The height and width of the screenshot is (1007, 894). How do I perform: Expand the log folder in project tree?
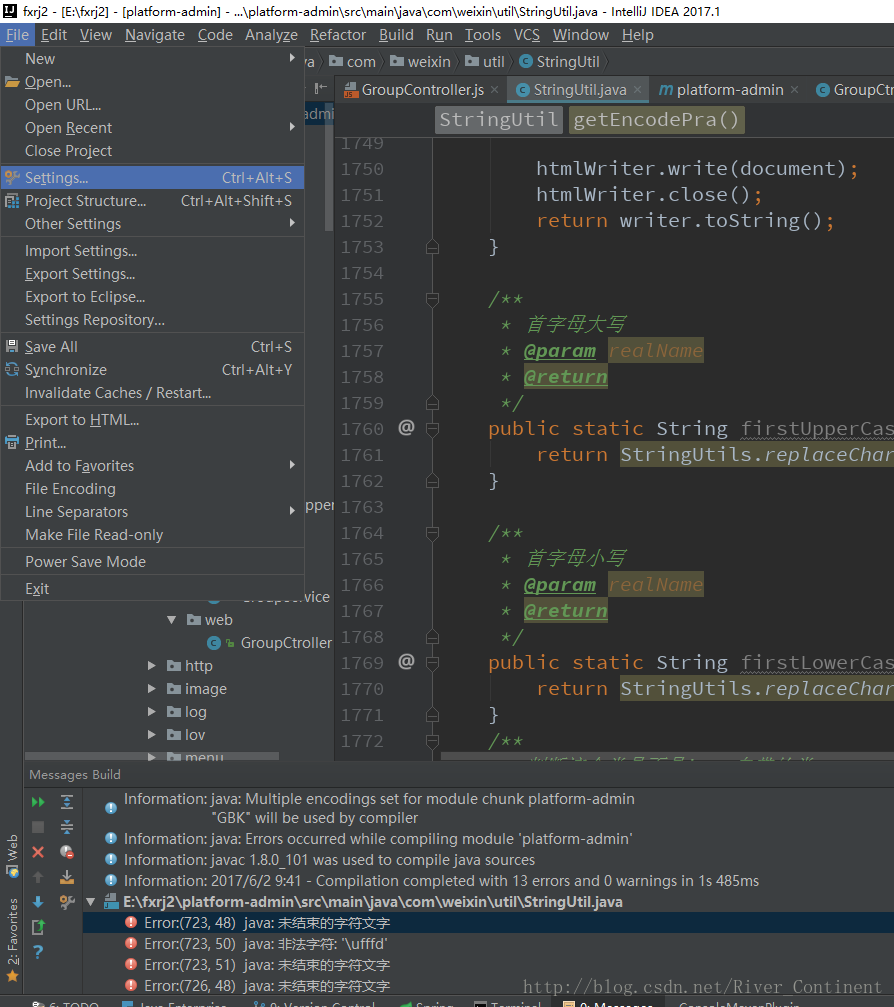click(152, 712)
